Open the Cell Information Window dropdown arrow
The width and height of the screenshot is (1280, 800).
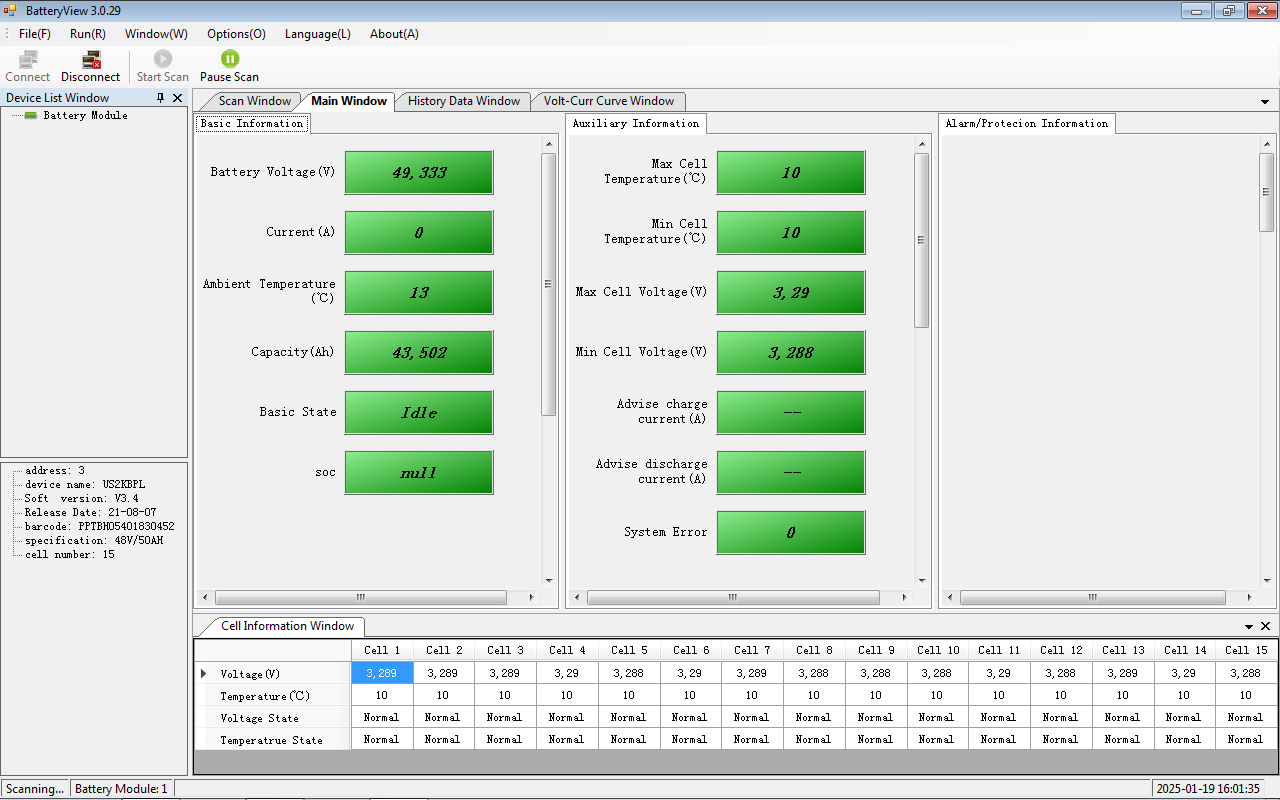pos(1249,627)
